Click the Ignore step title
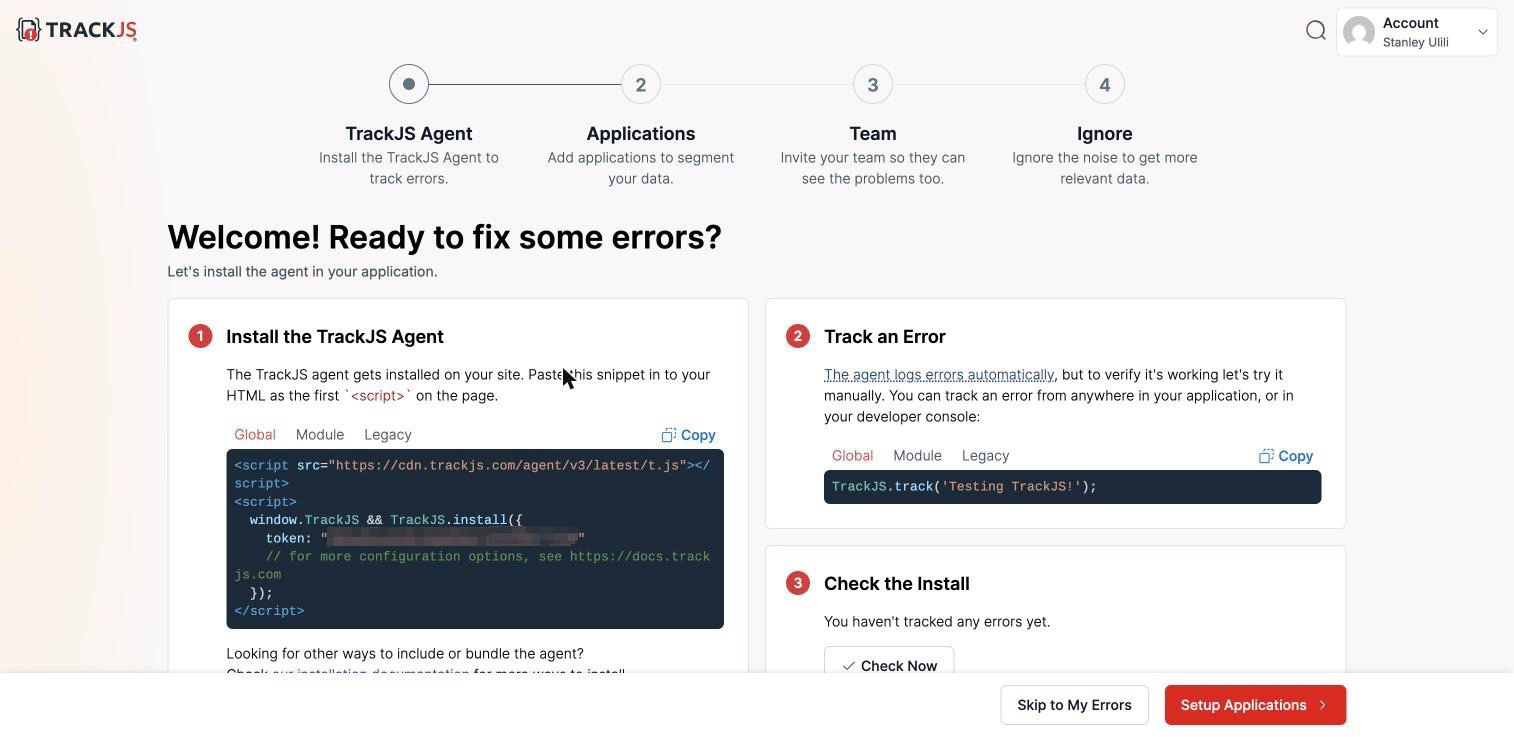Viewport: 1514px width, 737px height. [1105, 134]
